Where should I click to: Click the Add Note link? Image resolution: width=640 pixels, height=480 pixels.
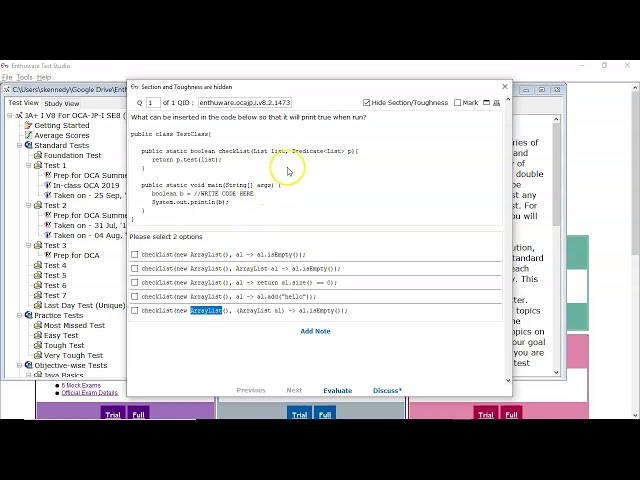(315, 331)
